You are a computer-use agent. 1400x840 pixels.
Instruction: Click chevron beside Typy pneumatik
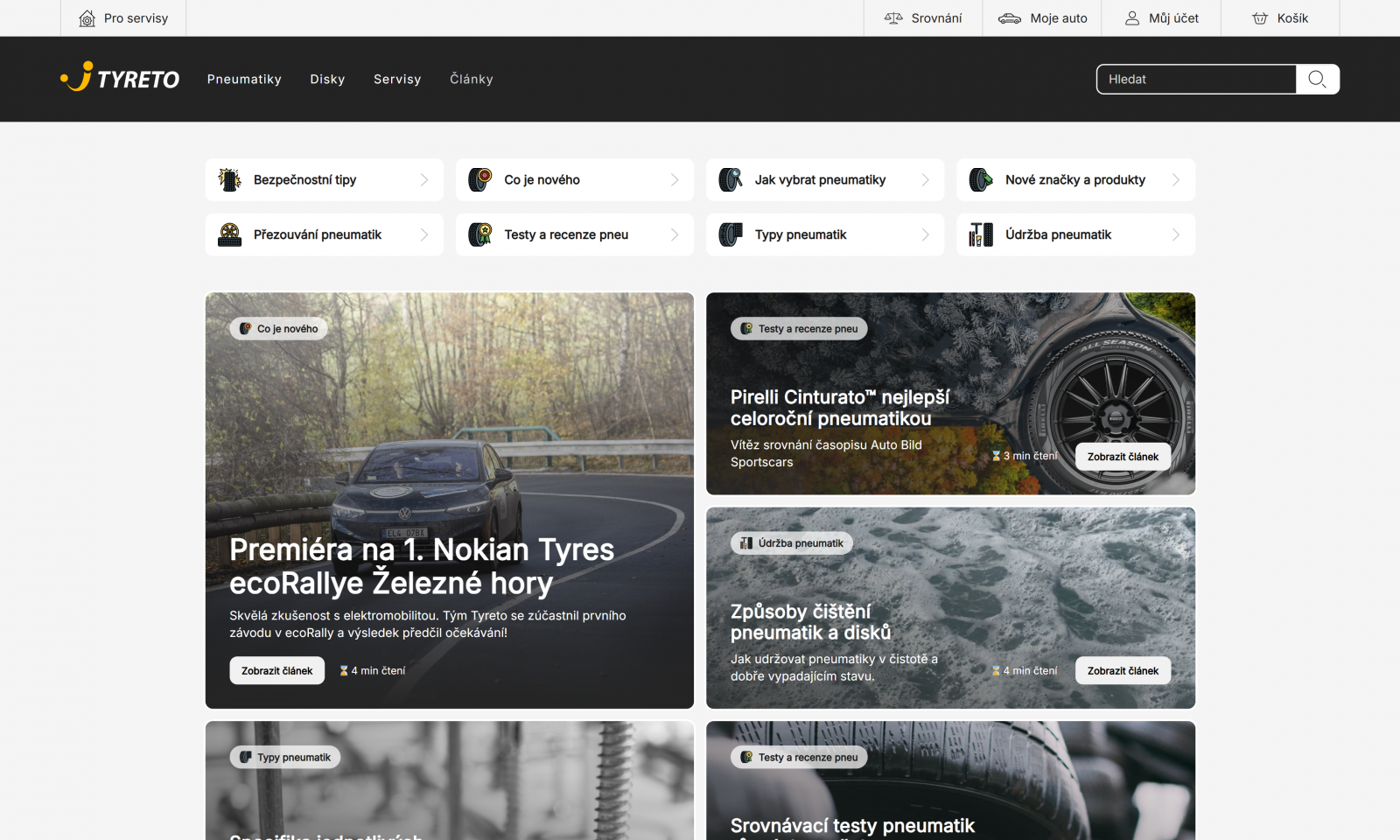(x=926, y=234)
